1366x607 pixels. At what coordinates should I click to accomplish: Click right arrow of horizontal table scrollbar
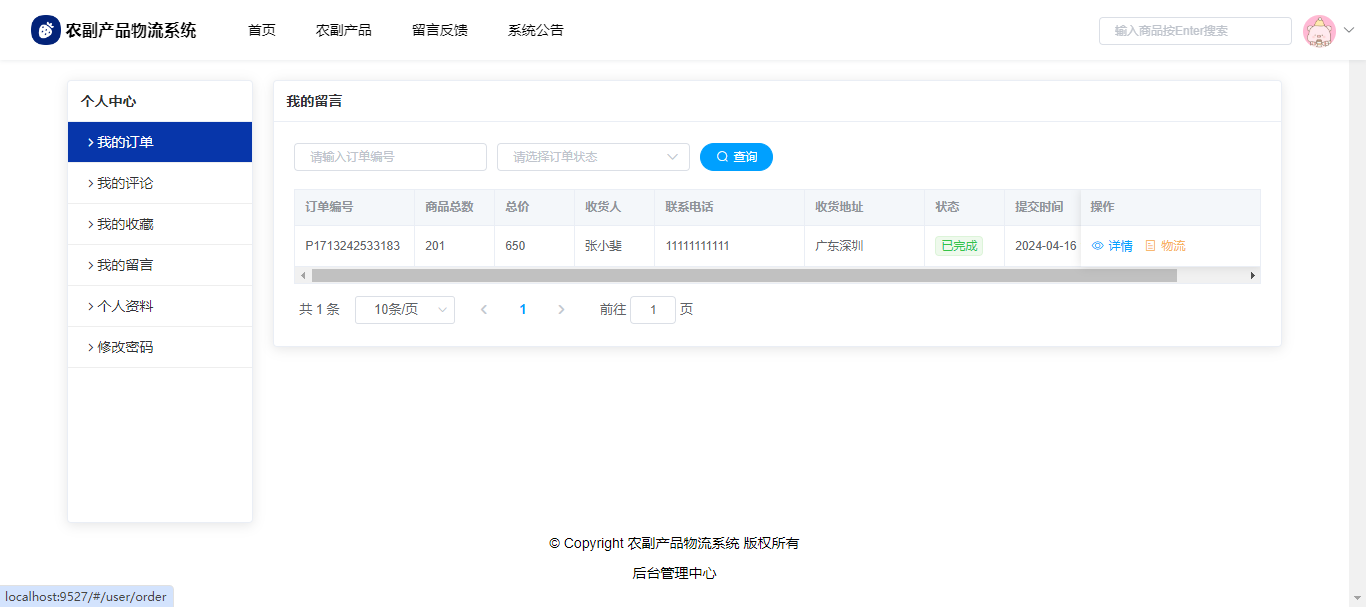1252,276
